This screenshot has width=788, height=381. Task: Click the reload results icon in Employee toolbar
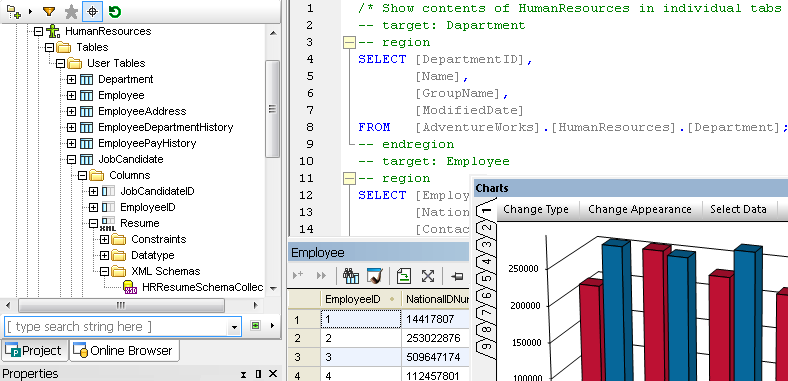[x=404, y=275]
